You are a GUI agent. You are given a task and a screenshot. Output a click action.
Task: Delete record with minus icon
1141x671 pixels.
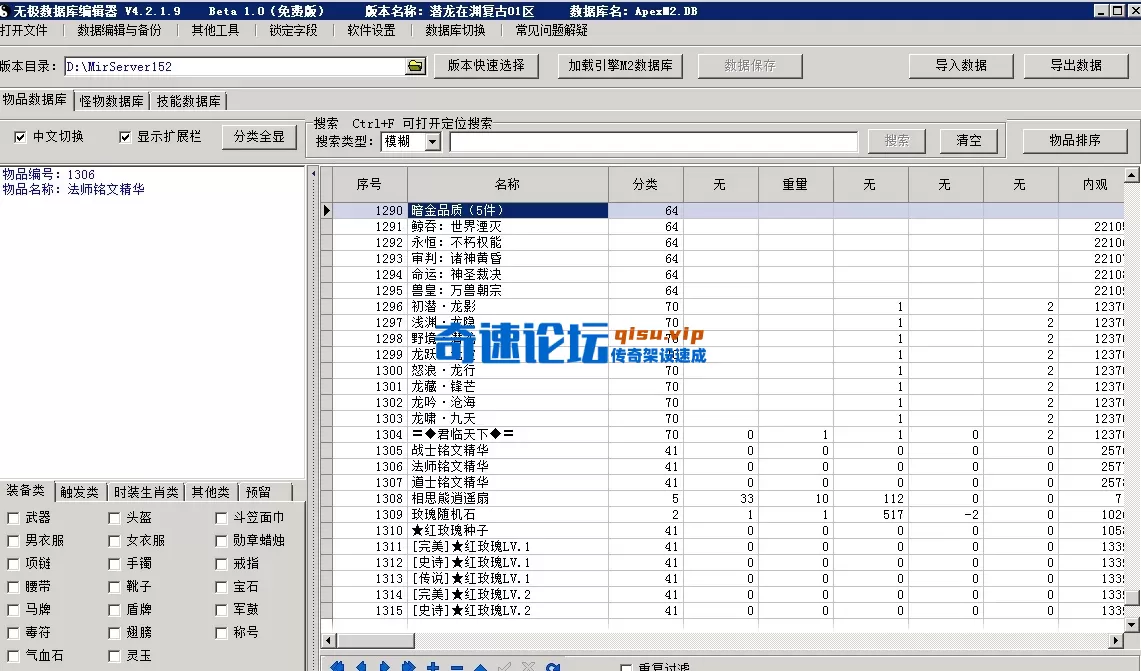[x=456, y=666]
